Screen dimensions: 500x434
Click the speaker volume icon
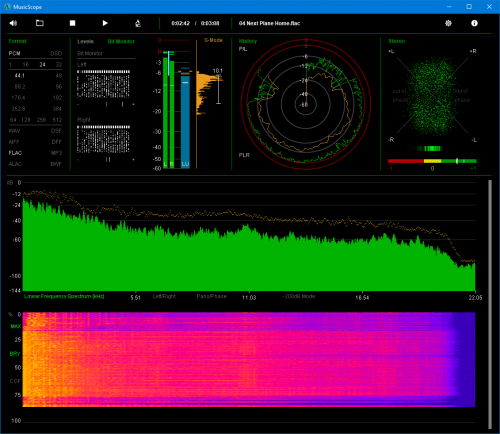point(13,23)
